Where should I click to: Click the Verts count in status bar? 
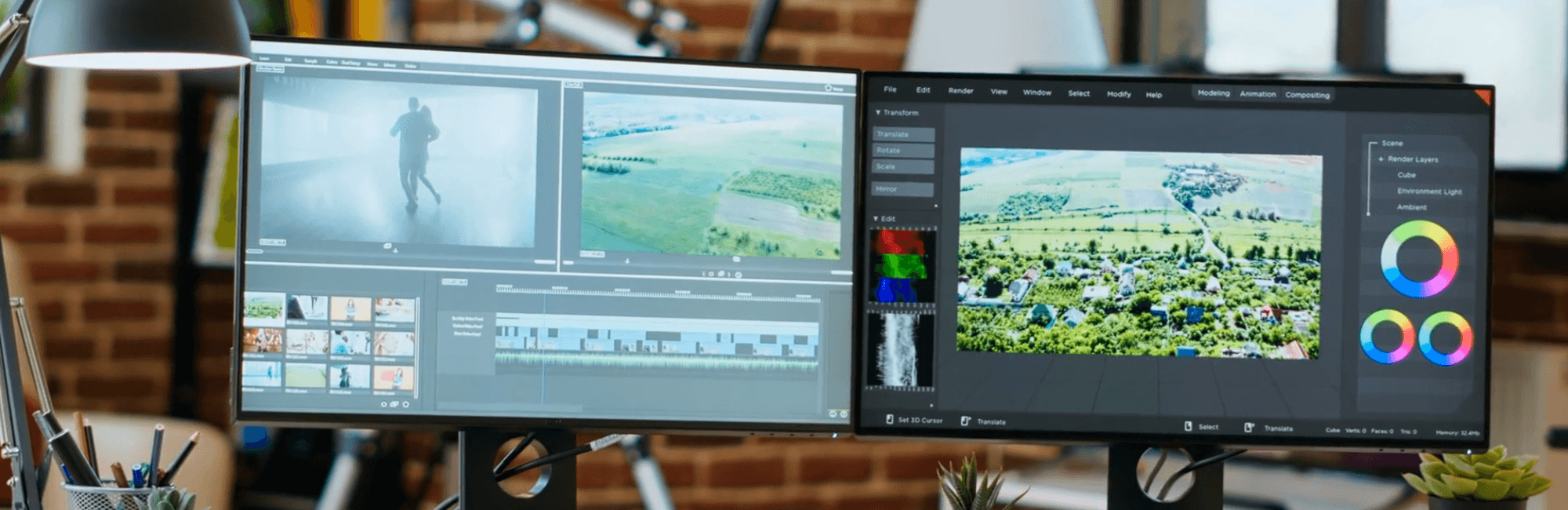pos(1355,431)
